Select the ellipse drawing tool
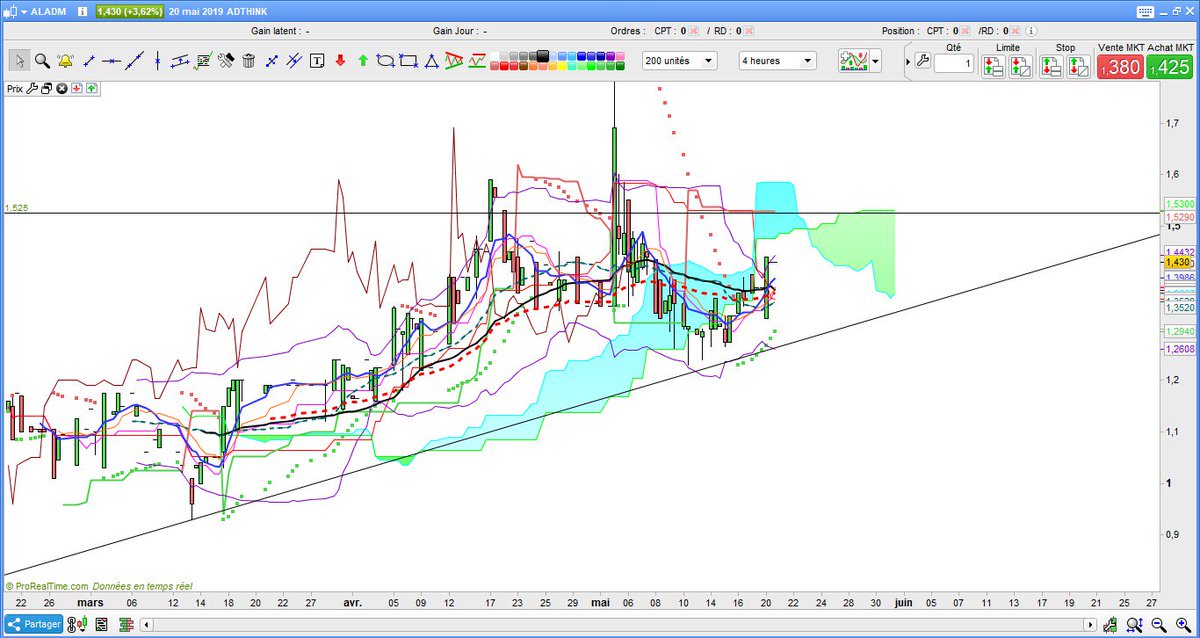The height and width of the screenshot is (638, 1200). click(x=385, y=61)
